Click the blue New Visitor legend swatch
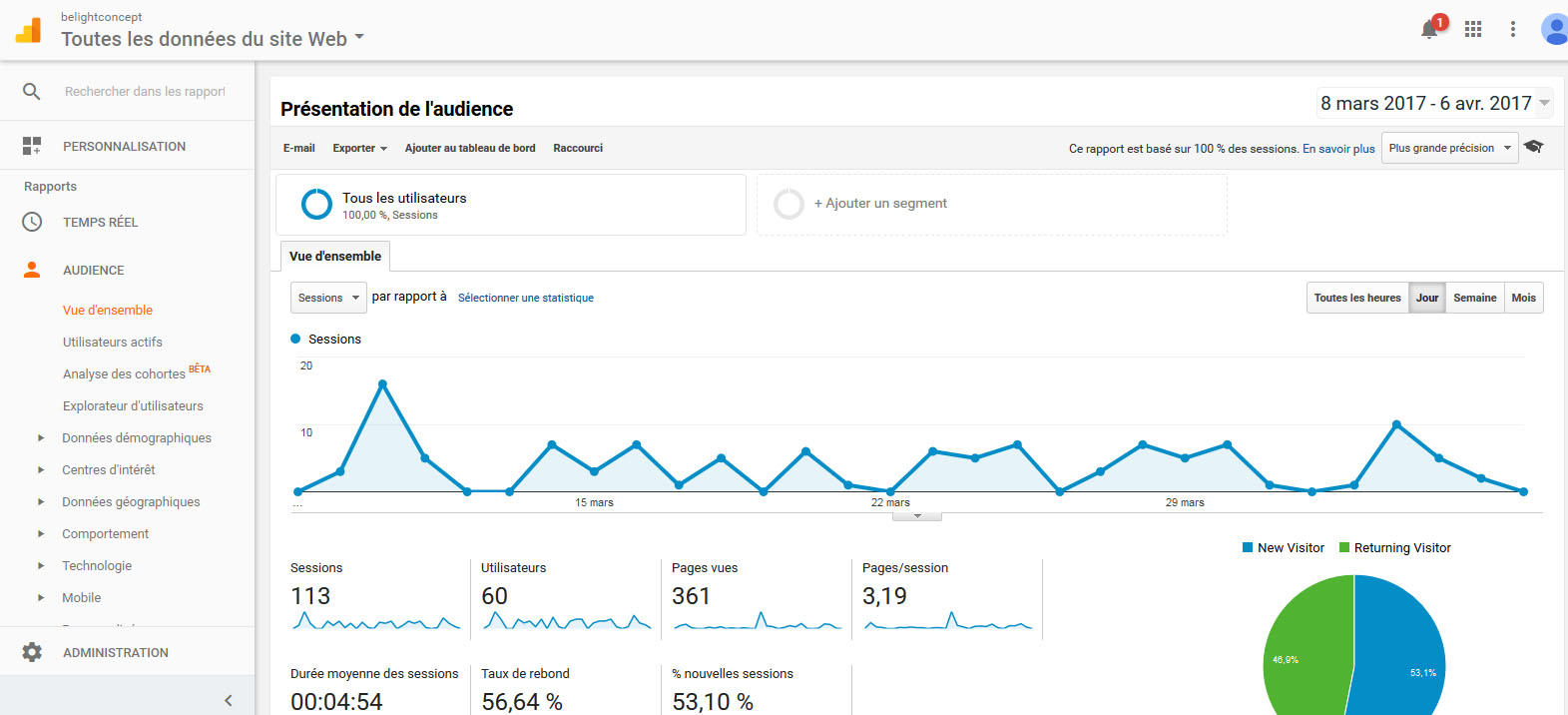 1248,547
